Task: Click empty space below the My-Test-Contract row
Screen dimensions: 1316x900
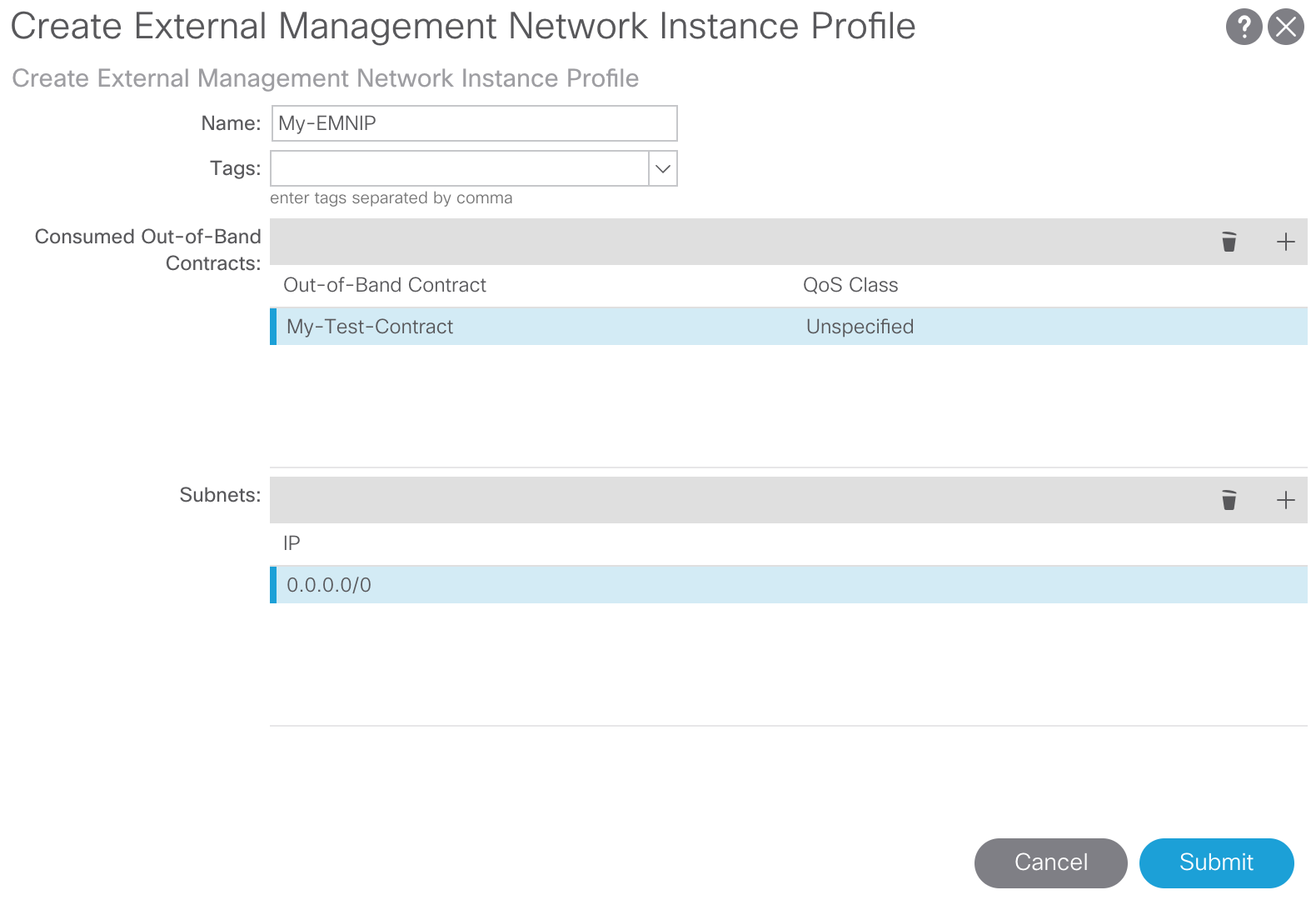Action: (788, 405)
